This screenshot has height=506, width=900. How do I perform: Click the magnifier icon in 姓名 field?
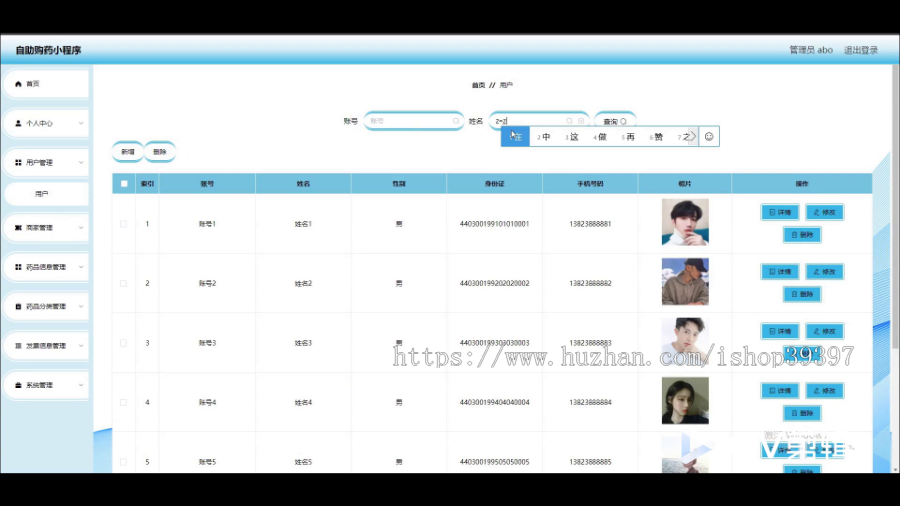click(x=569, y=121)
